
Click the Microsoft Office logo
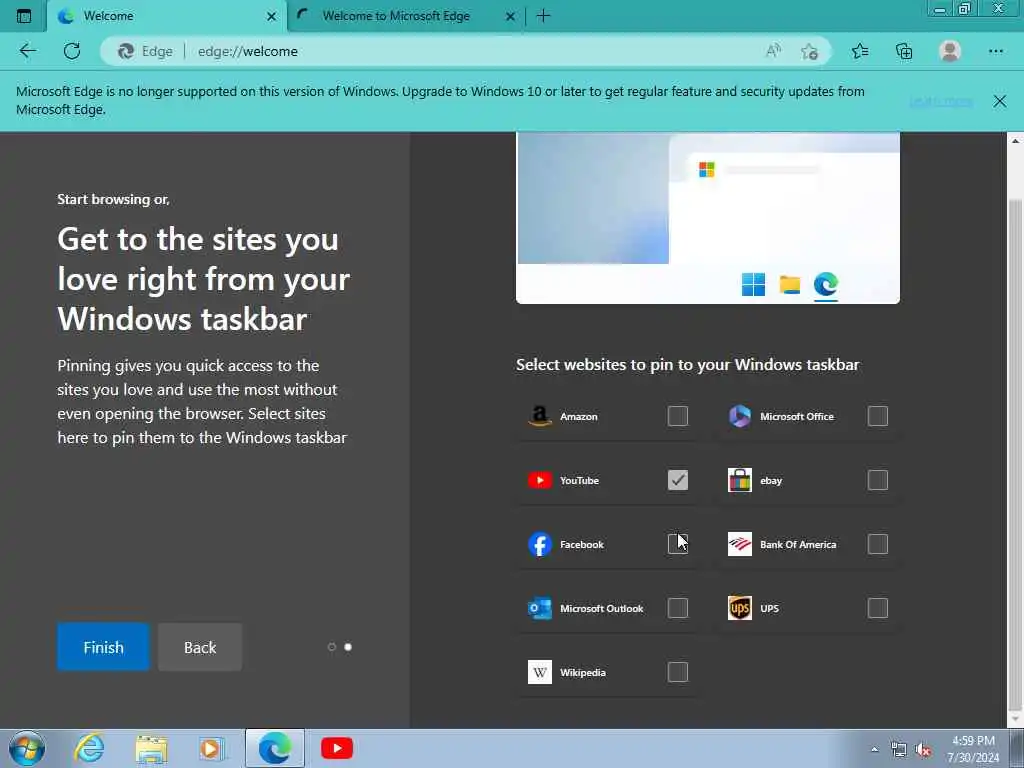[740, 416]
